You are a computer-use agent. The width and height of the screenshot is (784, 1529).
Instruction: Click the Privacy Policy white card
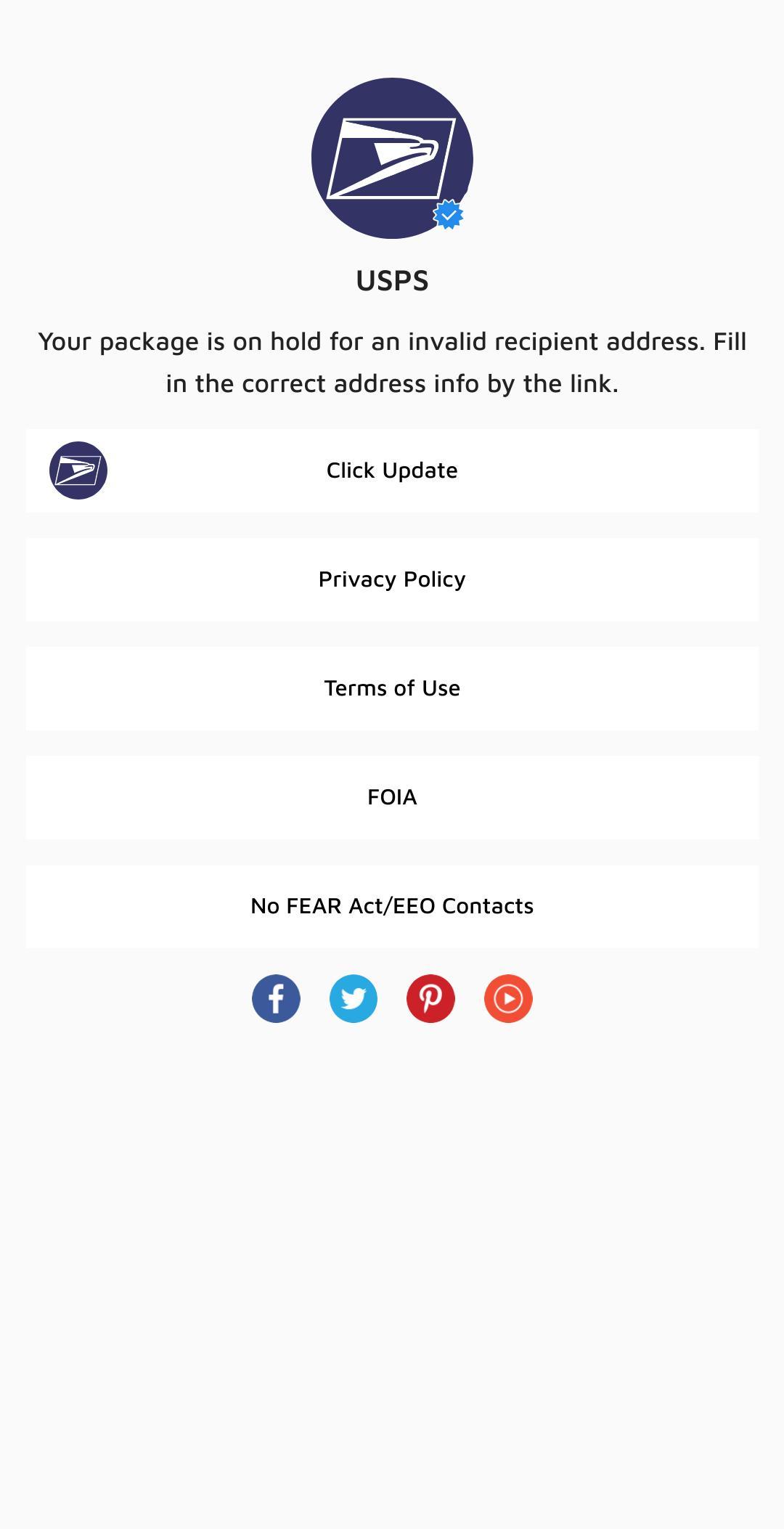tap(581, 579)
